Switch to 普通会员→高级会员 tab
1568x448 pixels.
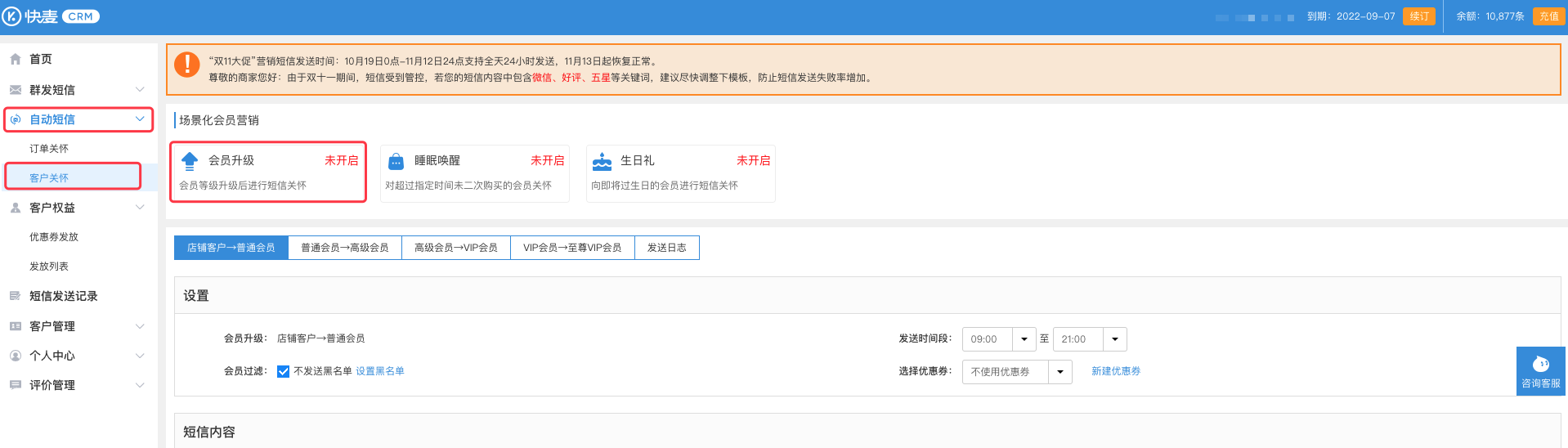345,248
